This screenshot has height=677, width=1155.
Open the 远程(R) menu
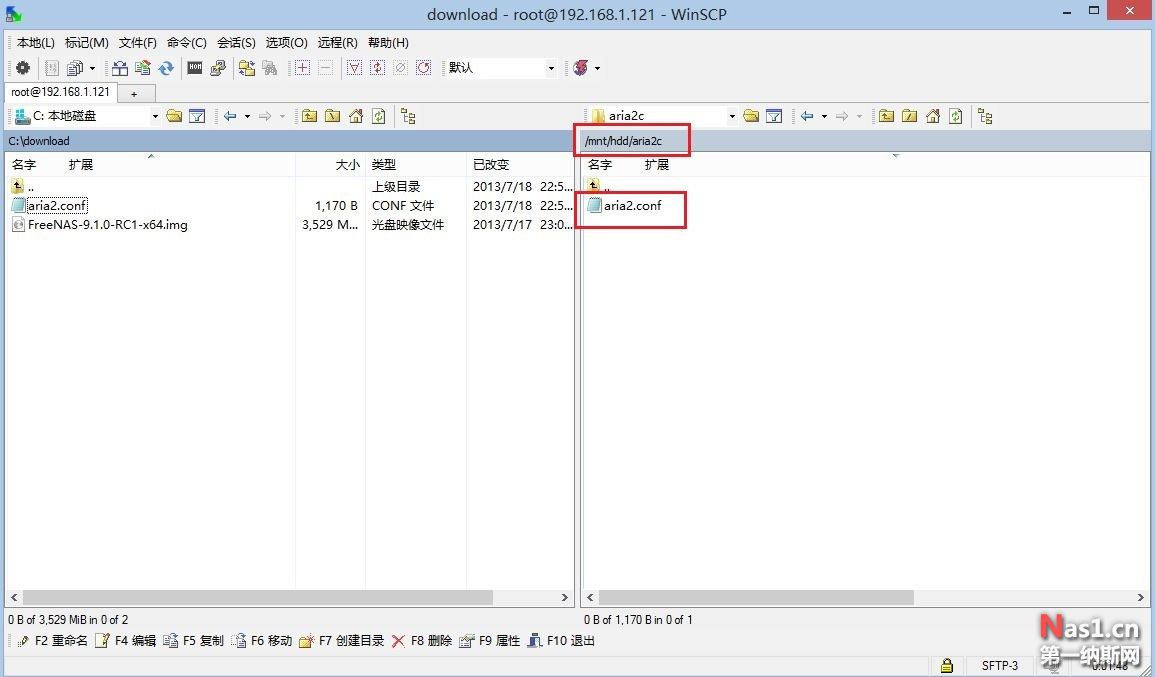click(337, 43)
